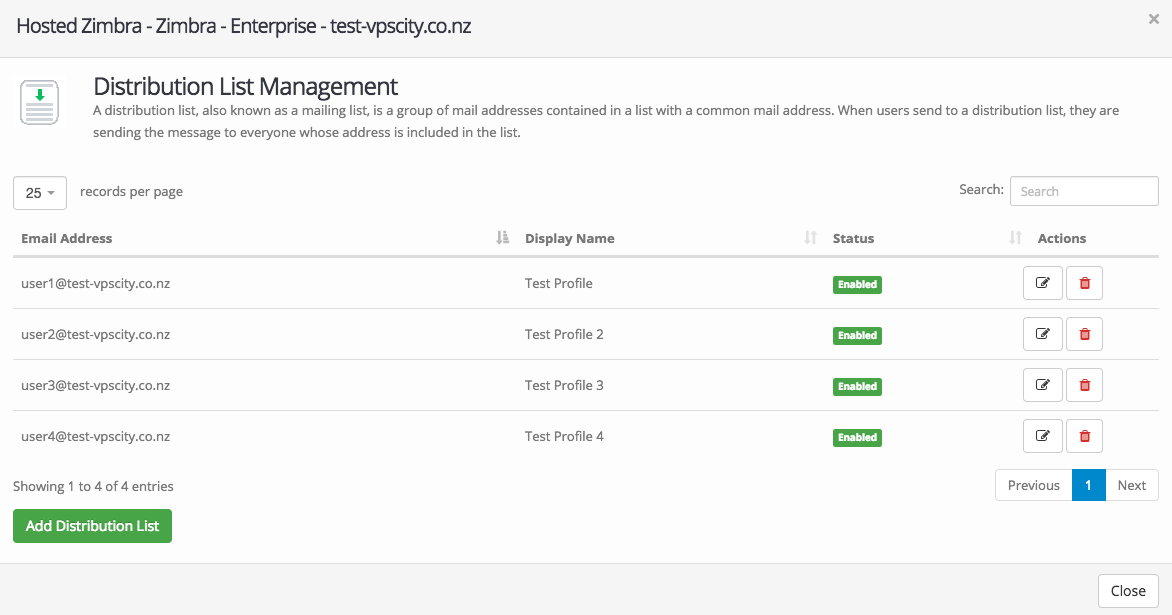Open the records per page dropdown
This screenshot has height=615, width=1172.
click(40, 193)
